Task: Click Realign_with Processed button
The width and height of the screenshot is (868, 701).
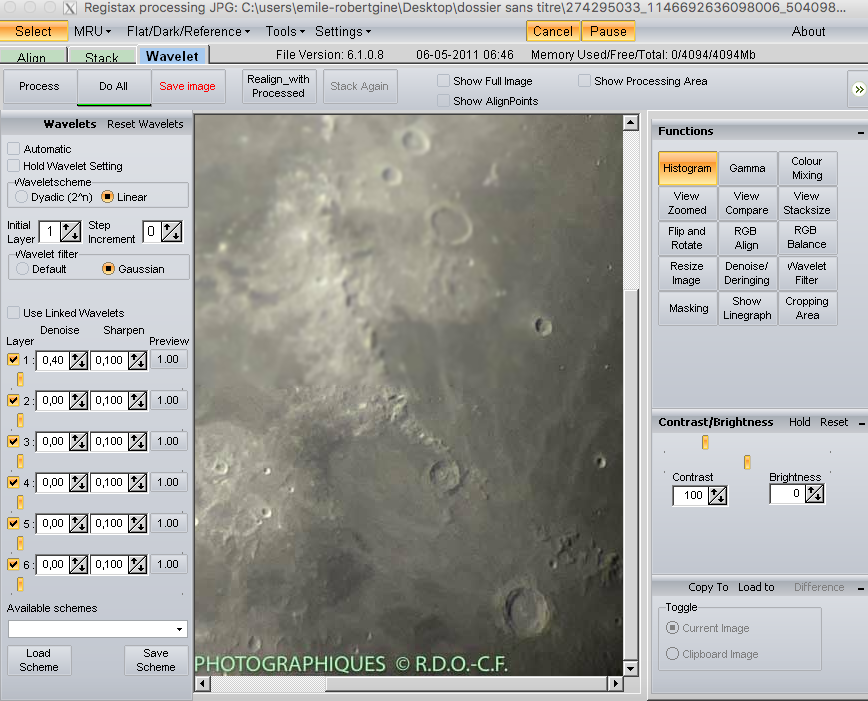Action: (278, 86)
